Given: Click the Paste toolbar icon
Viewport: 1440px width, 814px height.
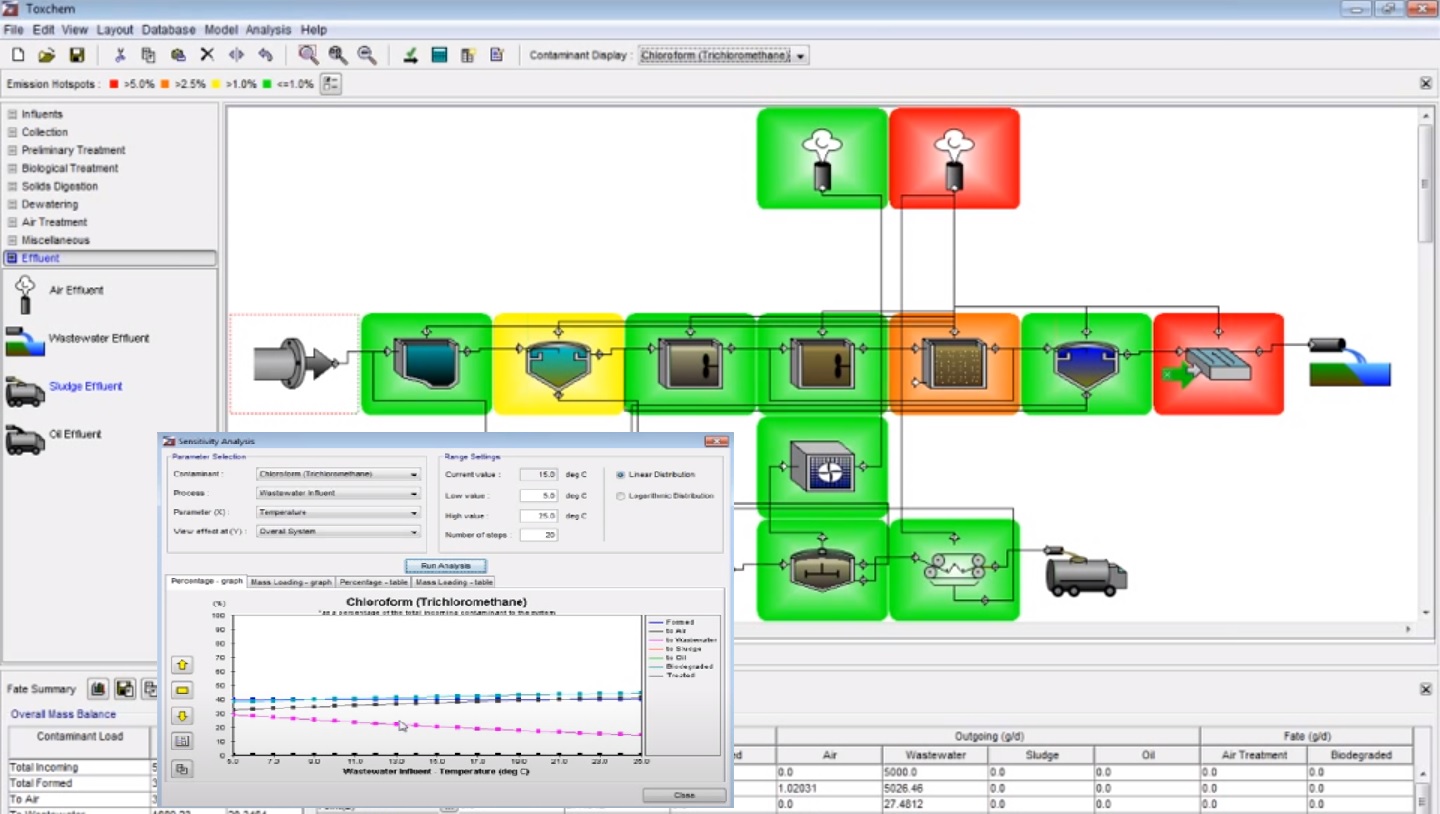Looking at the screenshot, I should click(178, 55).
